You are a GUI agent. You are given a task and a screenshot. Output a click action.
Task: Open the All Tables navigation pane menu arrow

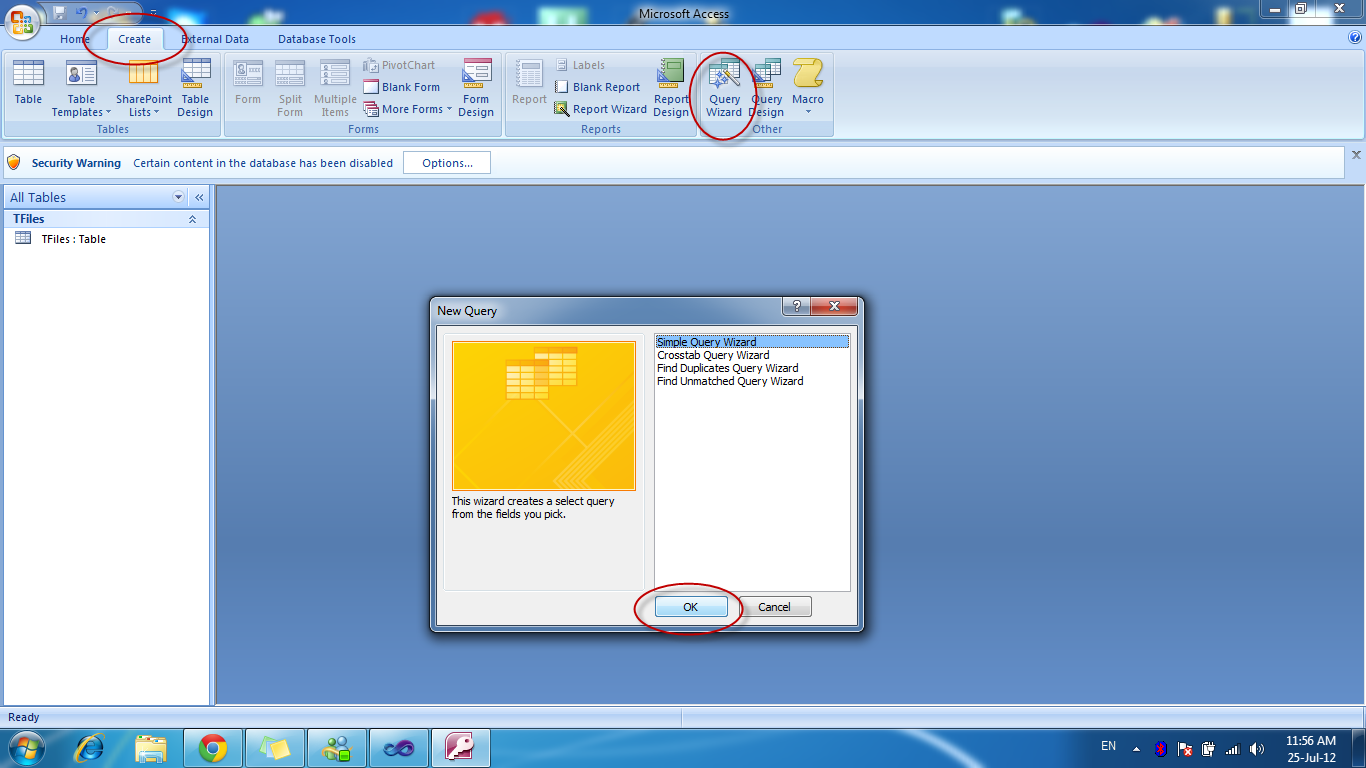[179, 197]
